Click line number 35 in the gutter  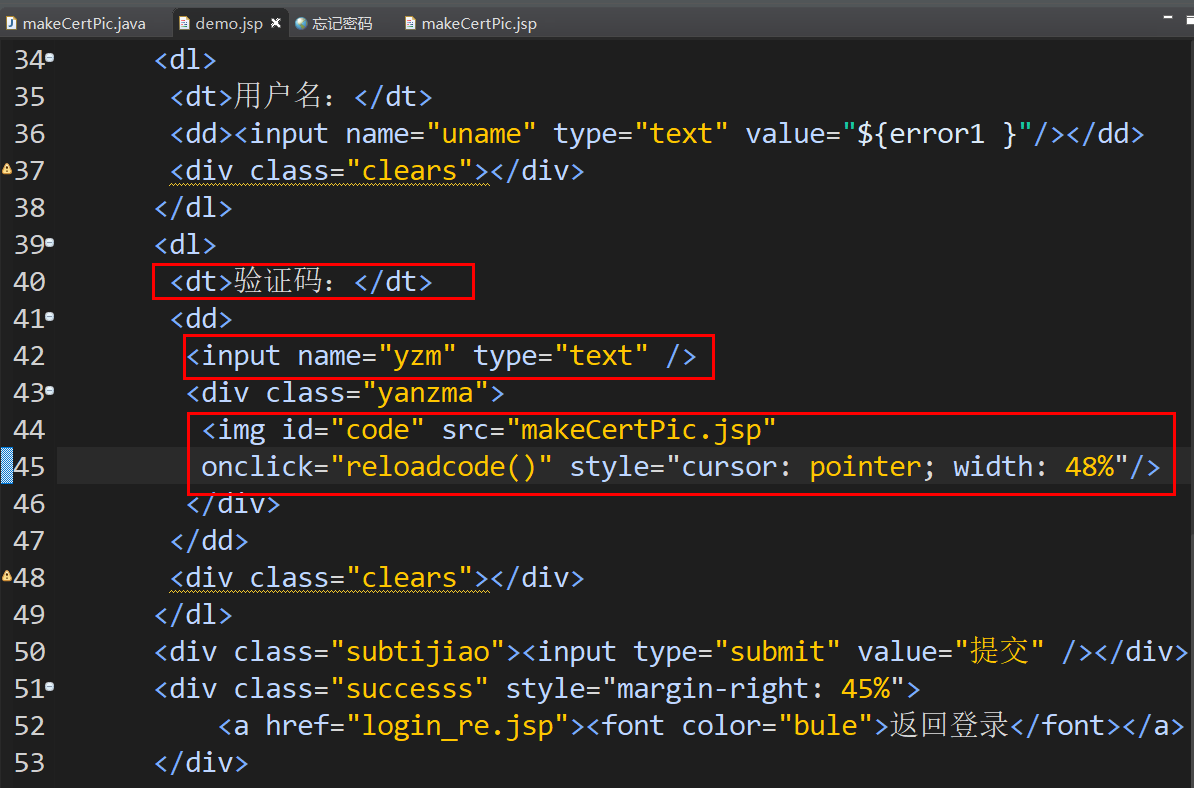click(x=29, y=97)
